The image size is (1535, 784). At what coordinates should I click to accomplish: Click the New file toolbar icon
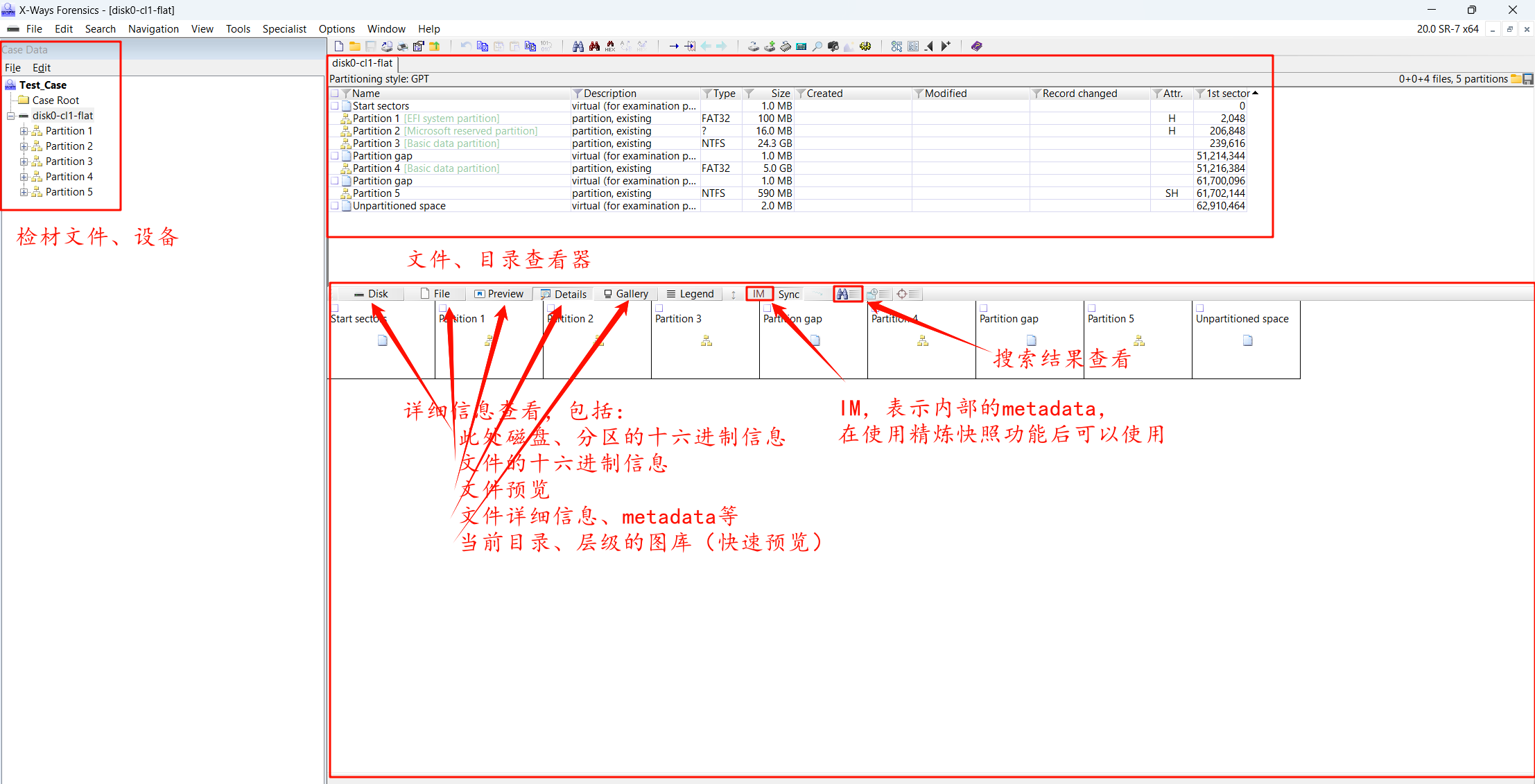click(x=339, y=46)
